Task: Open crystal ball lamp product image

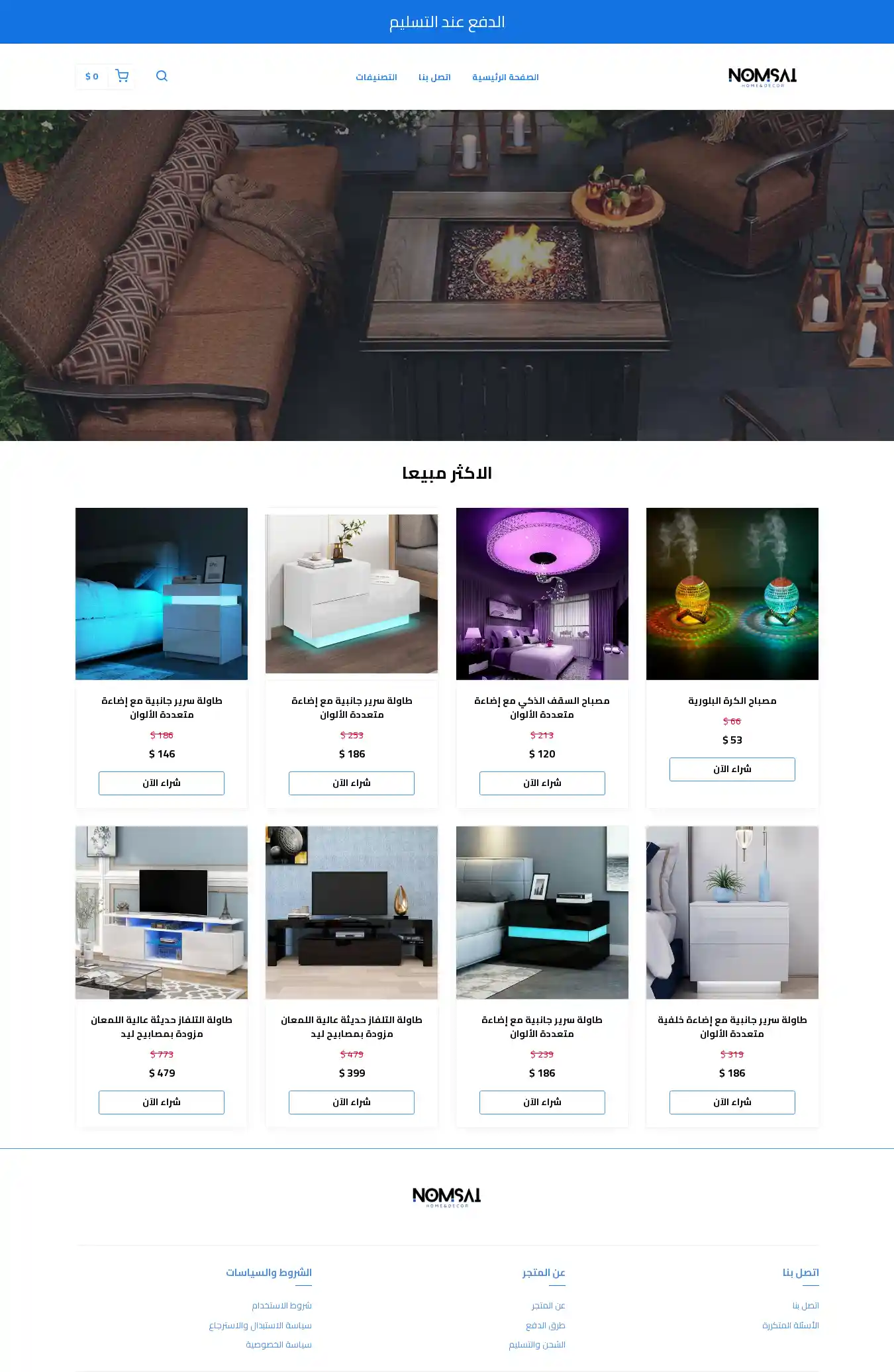Action: (732, 594)
